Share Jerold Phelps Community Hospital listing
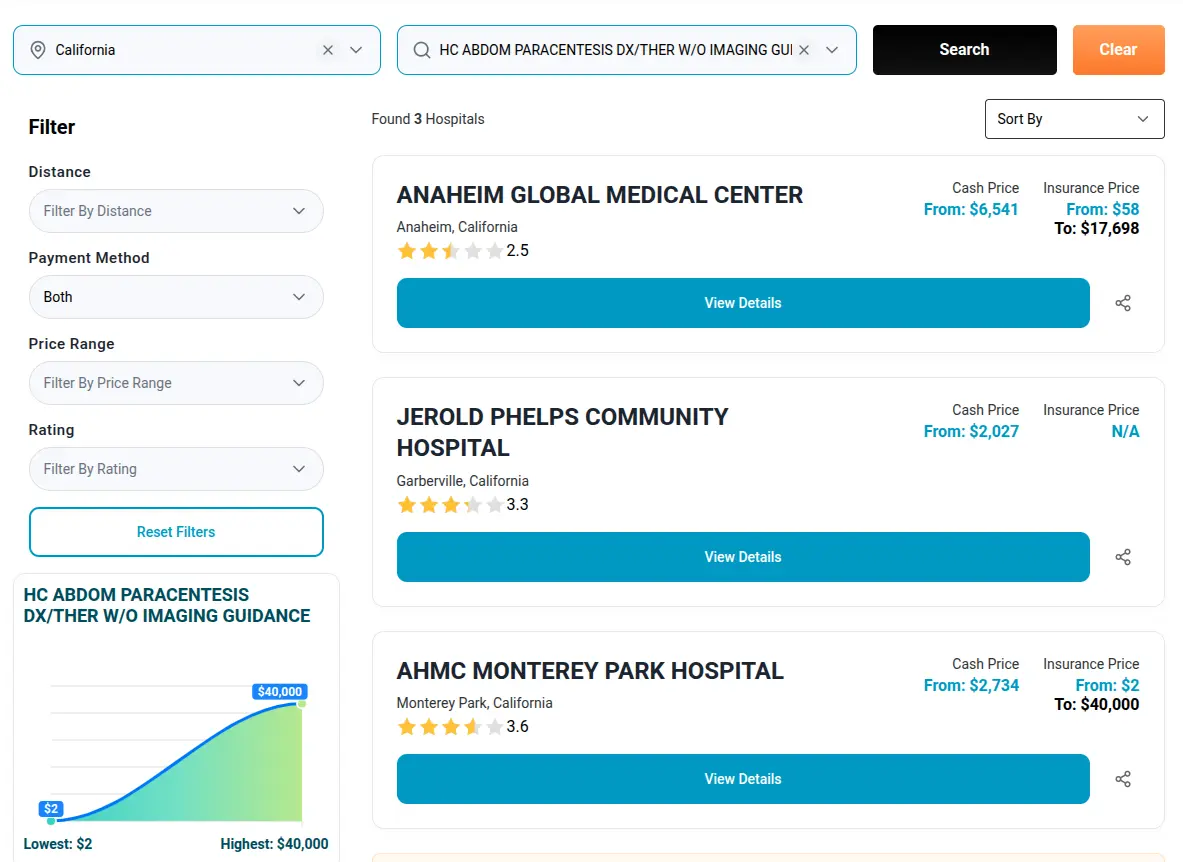The width and height of the screenshot is (1183, 862). pos(1123,557)
